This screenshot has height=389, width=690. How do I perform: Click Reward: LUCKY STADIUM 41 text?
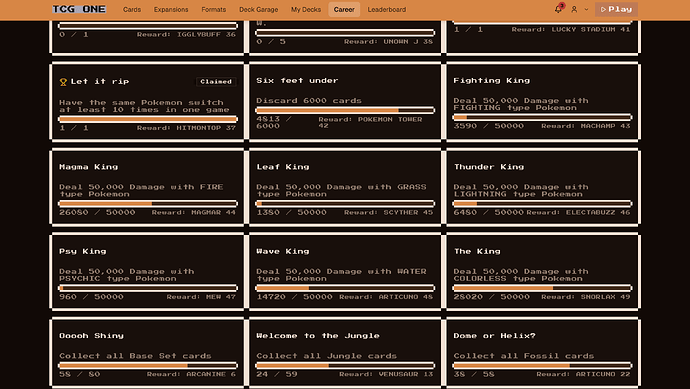click(571, 29)
